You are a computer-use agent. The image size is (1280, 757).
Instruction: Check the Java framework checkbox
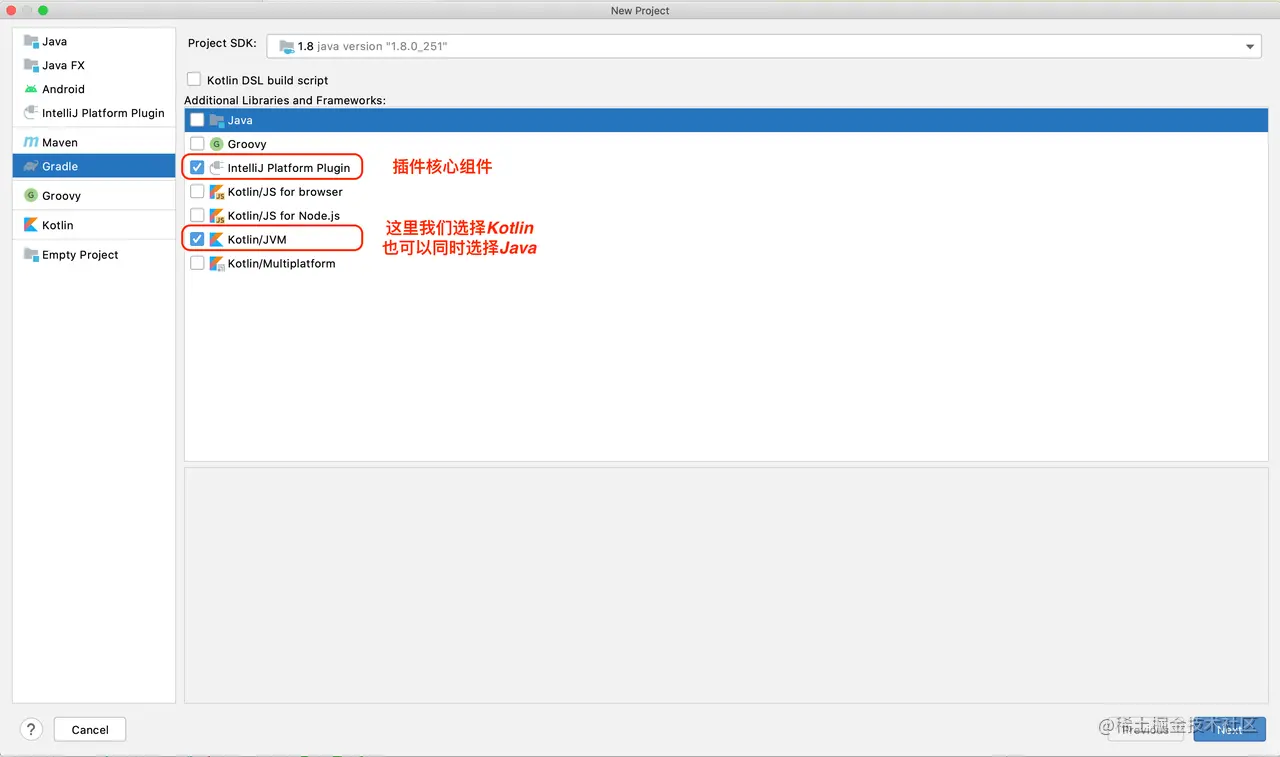pyautogui.click(x=197, y=120)
